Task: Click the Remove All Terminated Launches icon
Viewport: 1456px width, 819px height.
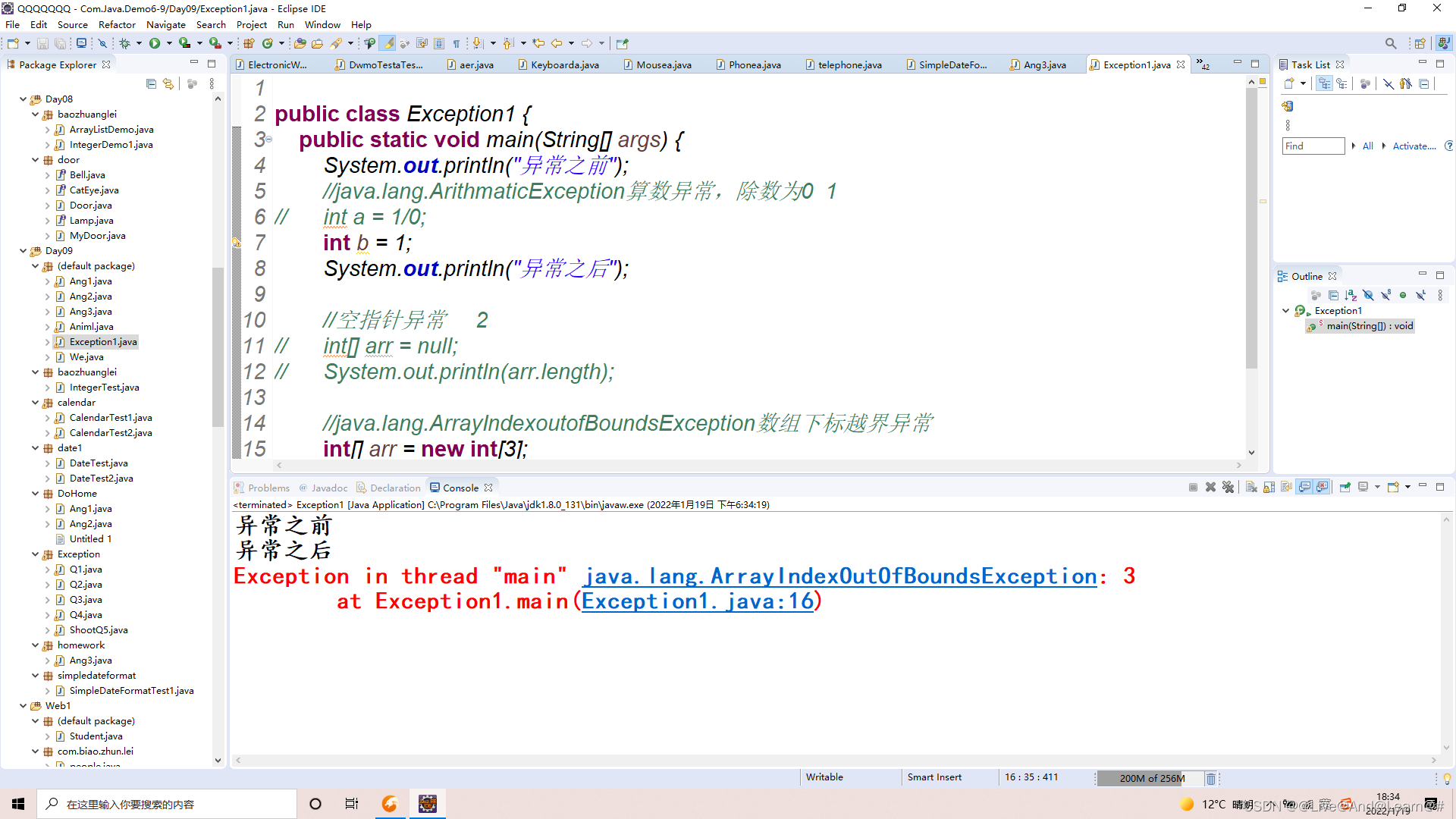Action: [x=1228, y=487]
